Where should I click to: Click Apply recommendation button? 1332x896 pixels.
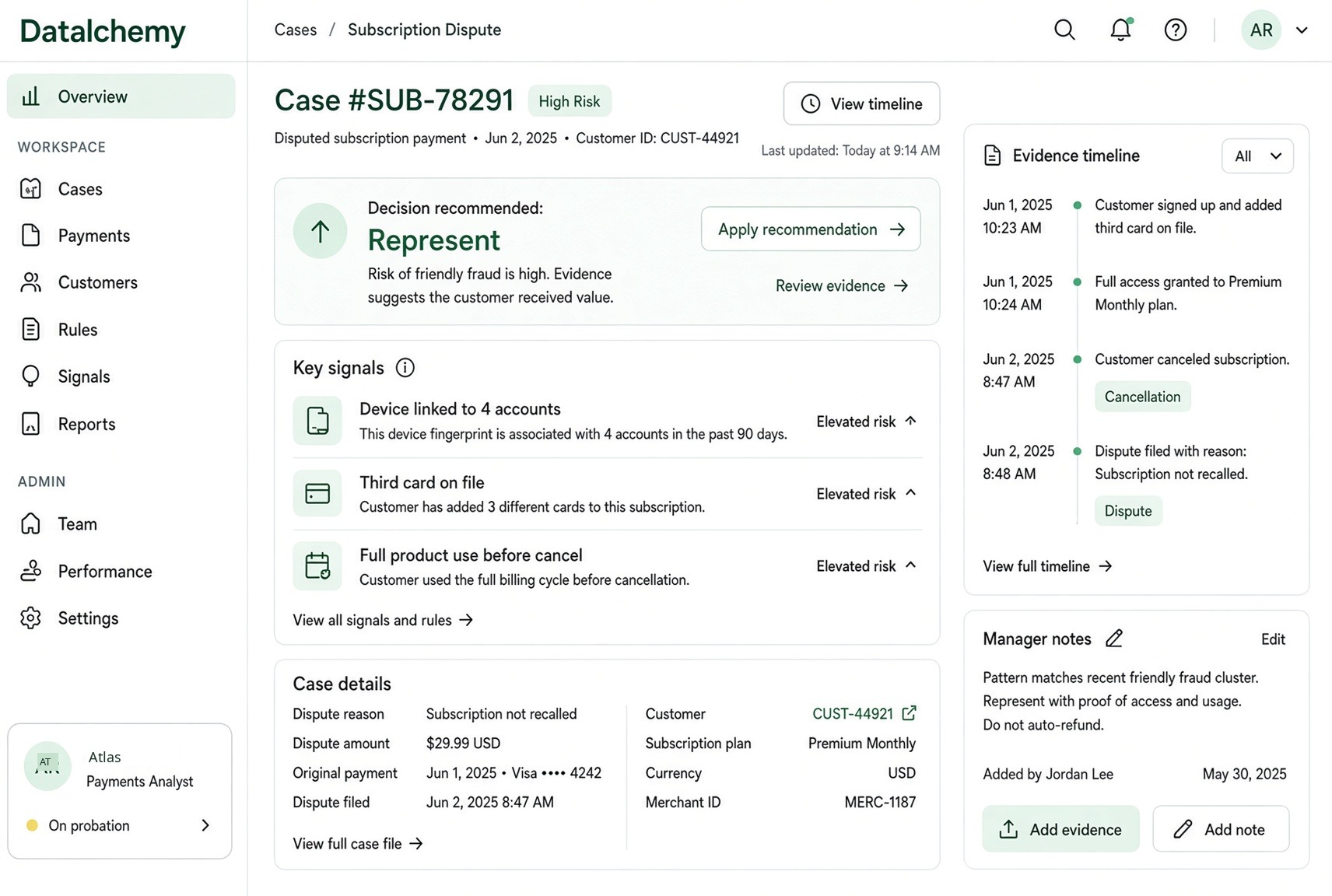[811, 229]
